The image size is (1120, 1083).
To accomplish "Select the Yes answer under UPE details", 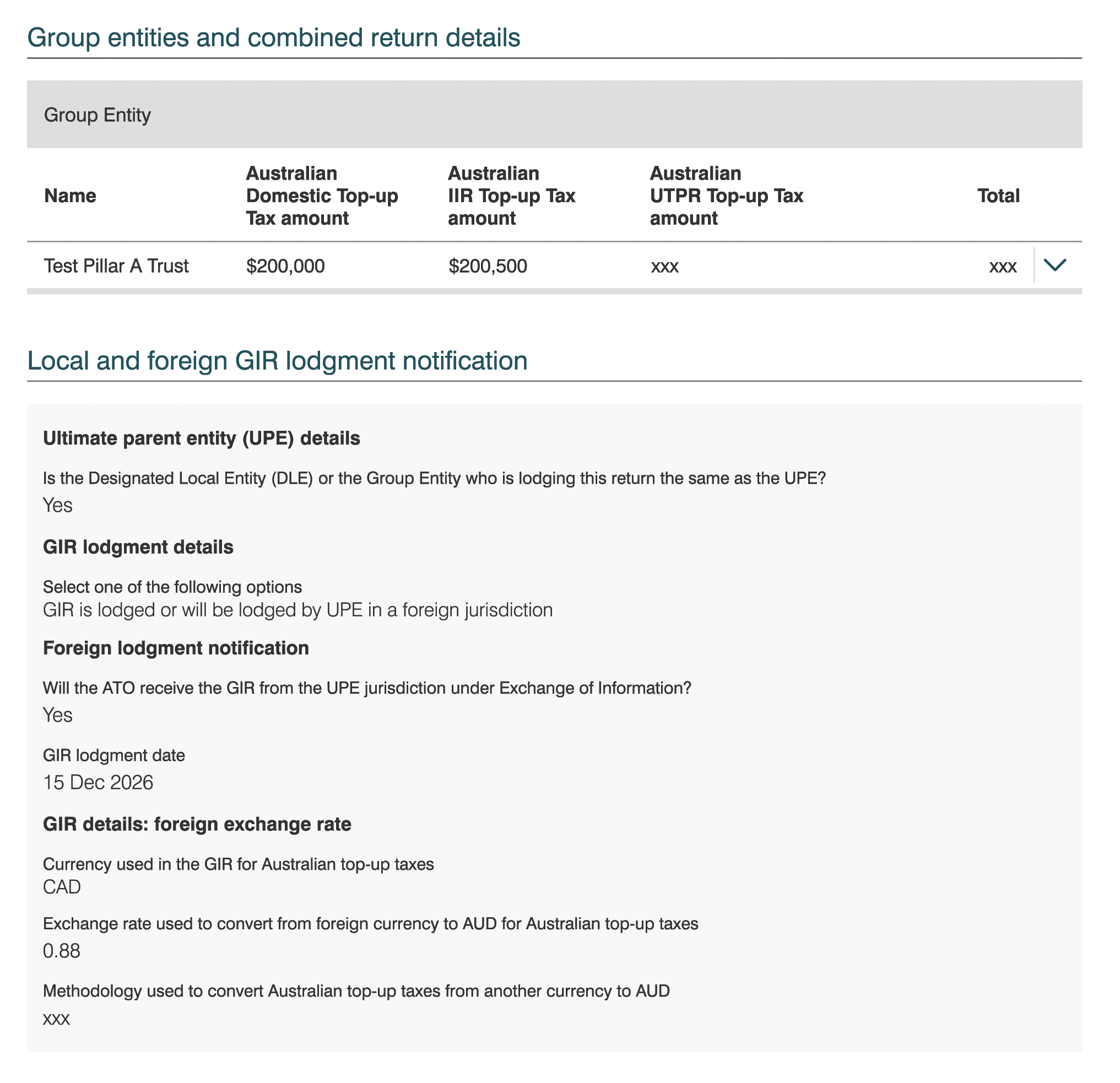I will [57, 505].
